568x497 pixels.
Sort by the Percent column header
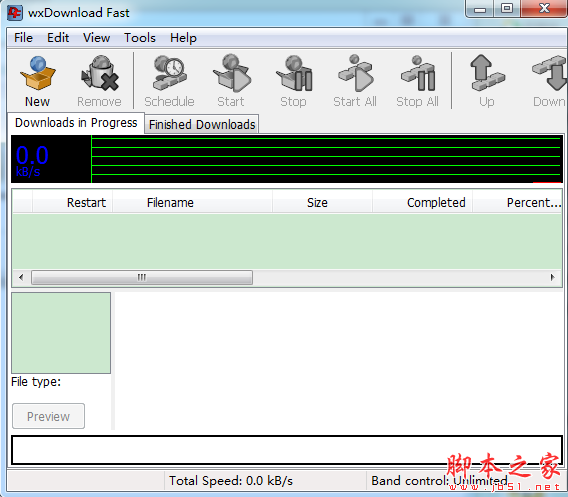(517, 202)
